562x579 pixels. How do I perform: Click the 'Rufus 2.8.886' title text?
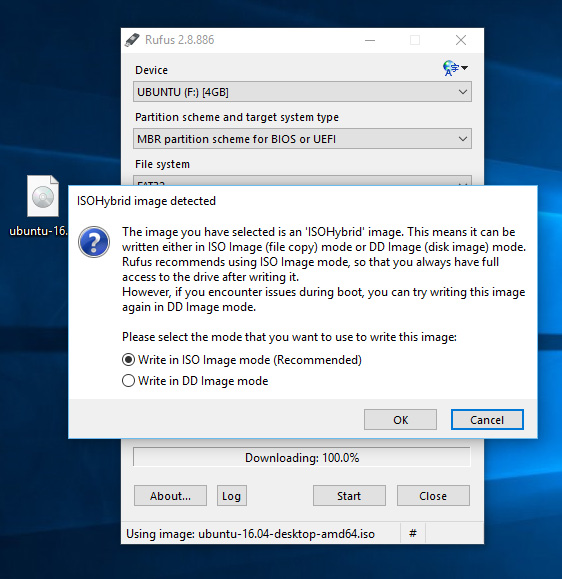(x=179, y=40)
